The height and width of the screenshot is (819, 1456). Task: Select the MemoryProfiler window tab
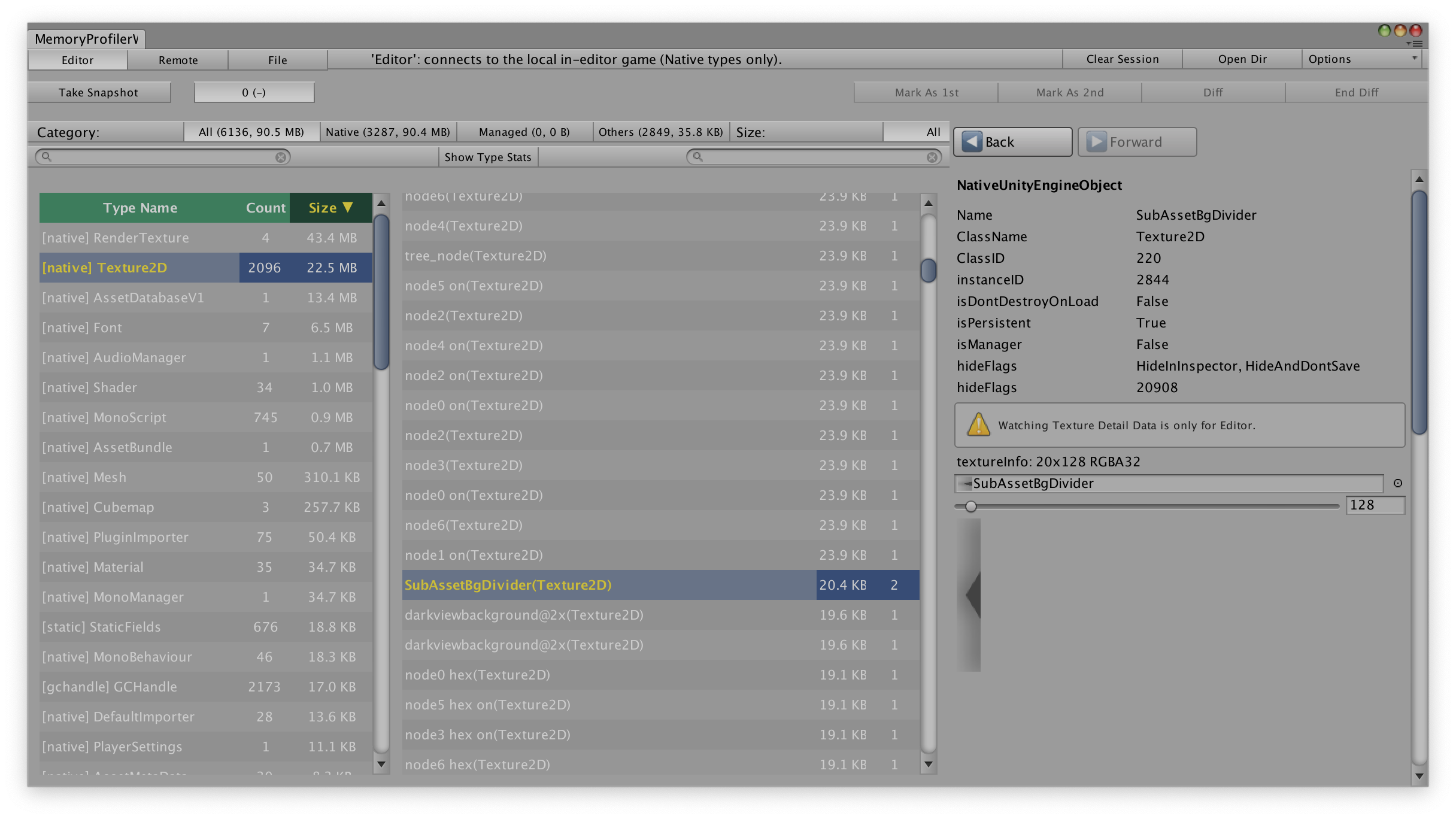[x=86, y=39]
